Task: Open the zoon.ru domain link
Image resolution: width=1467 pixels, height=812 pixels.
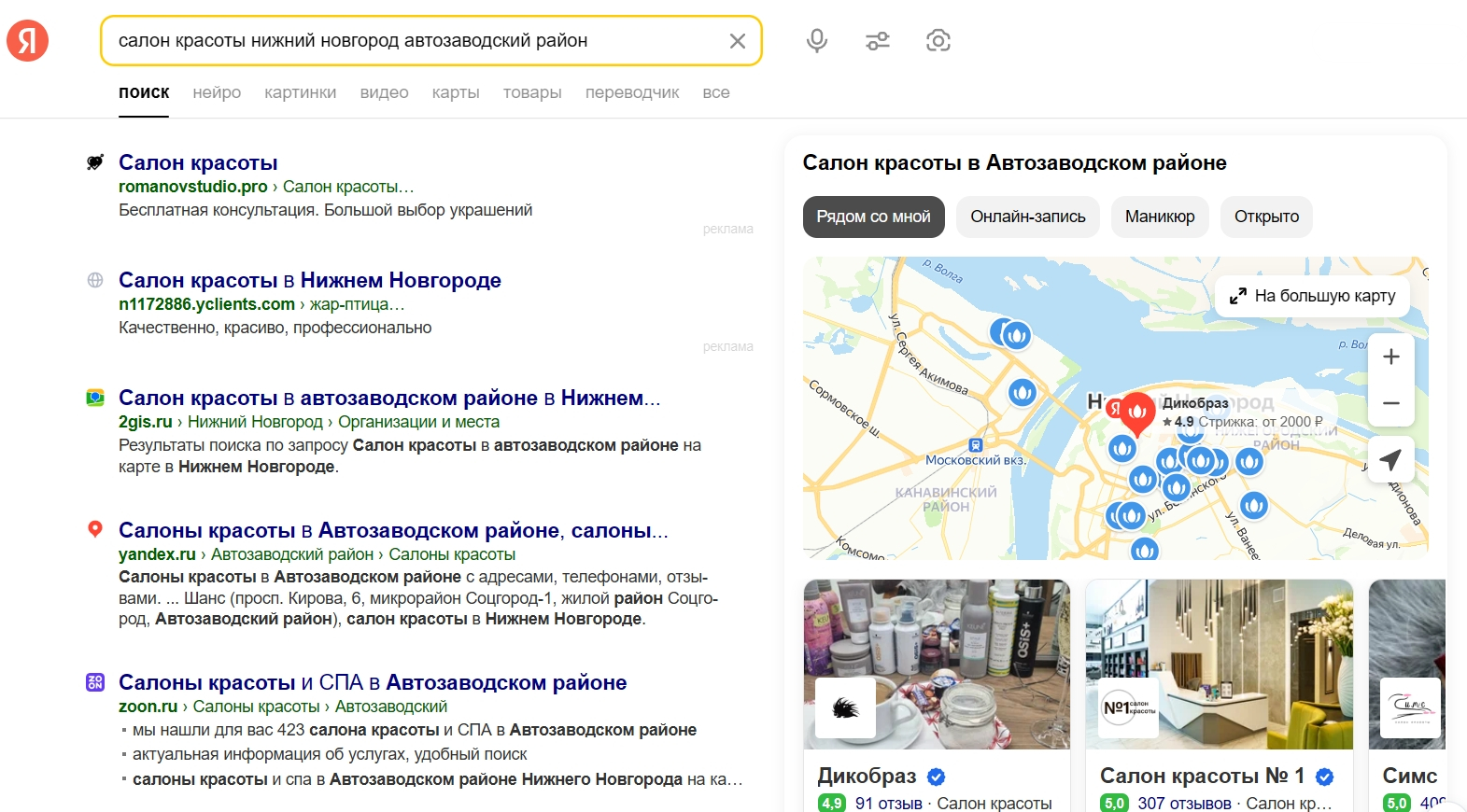Action: click(148, 707)
